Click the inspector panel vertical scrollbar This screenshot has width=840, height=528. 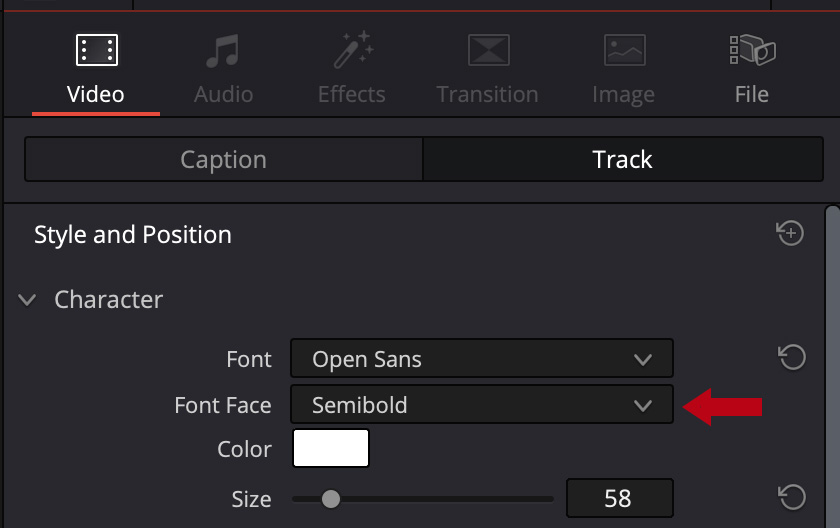(x=832, y=360)
